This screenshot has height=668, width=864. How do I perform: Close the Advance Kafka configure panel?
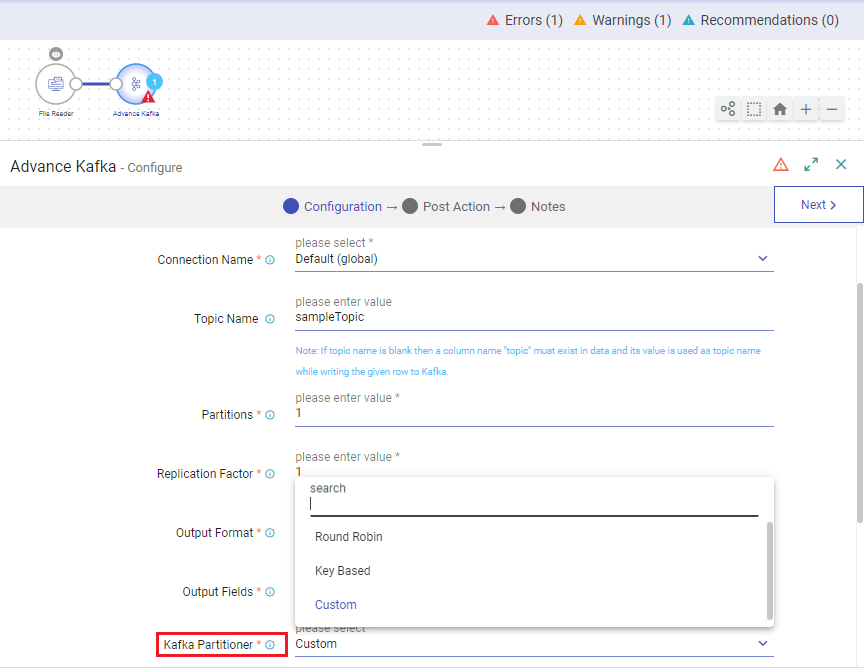841,164
